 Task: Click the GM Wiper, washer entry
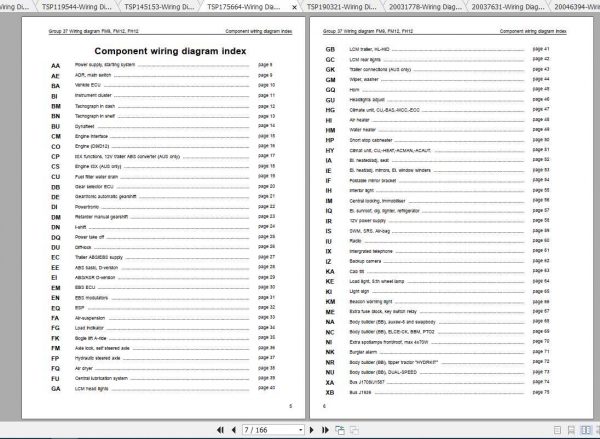[437, 80]
